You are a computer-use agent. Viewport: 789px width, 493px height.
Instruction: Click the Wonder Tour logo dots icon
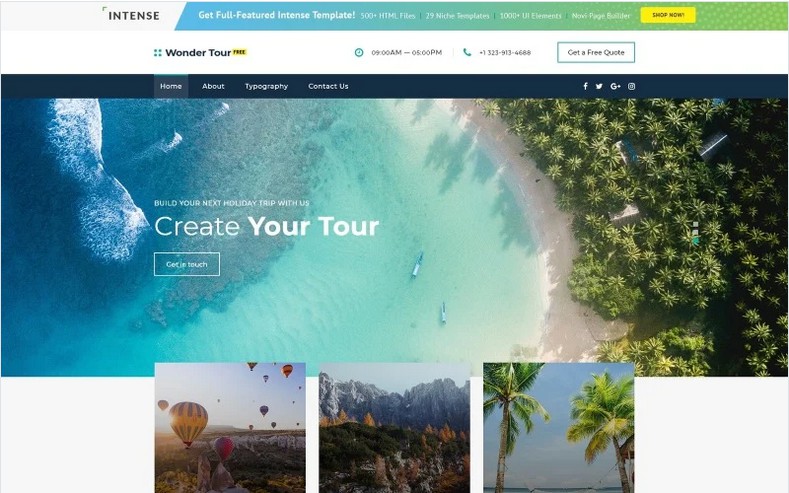(157, 52)
